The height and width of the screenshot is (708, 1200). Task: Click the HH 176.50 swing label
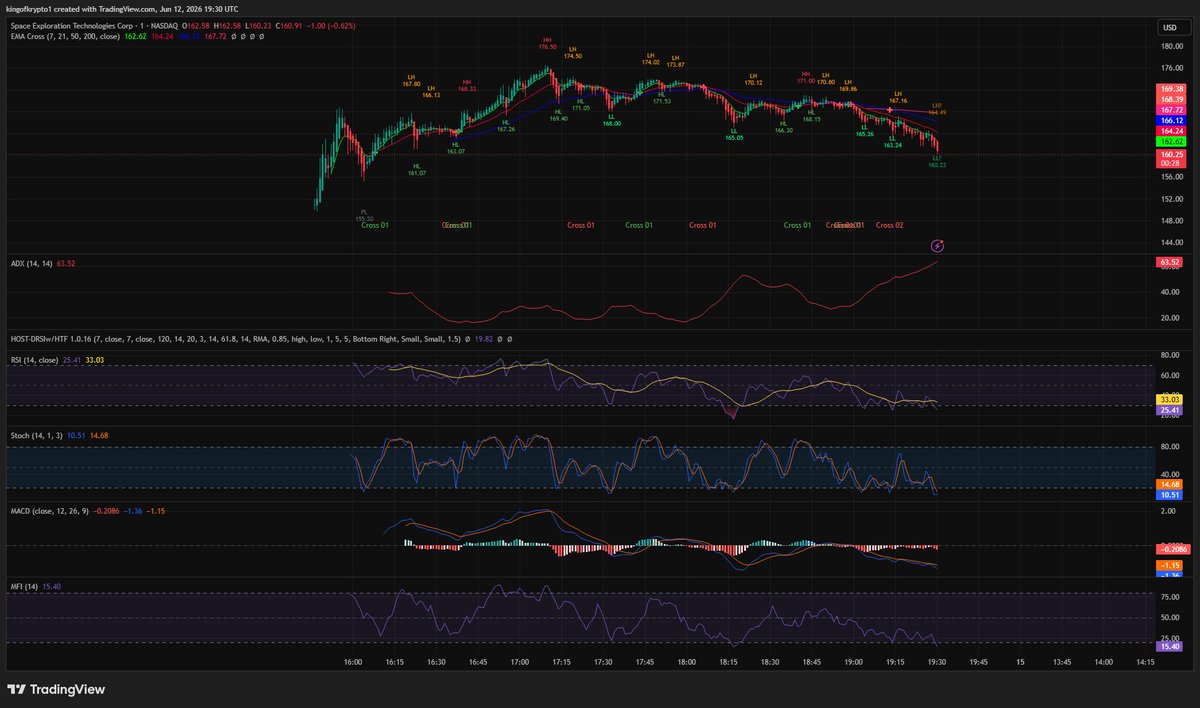pos(547,44)
